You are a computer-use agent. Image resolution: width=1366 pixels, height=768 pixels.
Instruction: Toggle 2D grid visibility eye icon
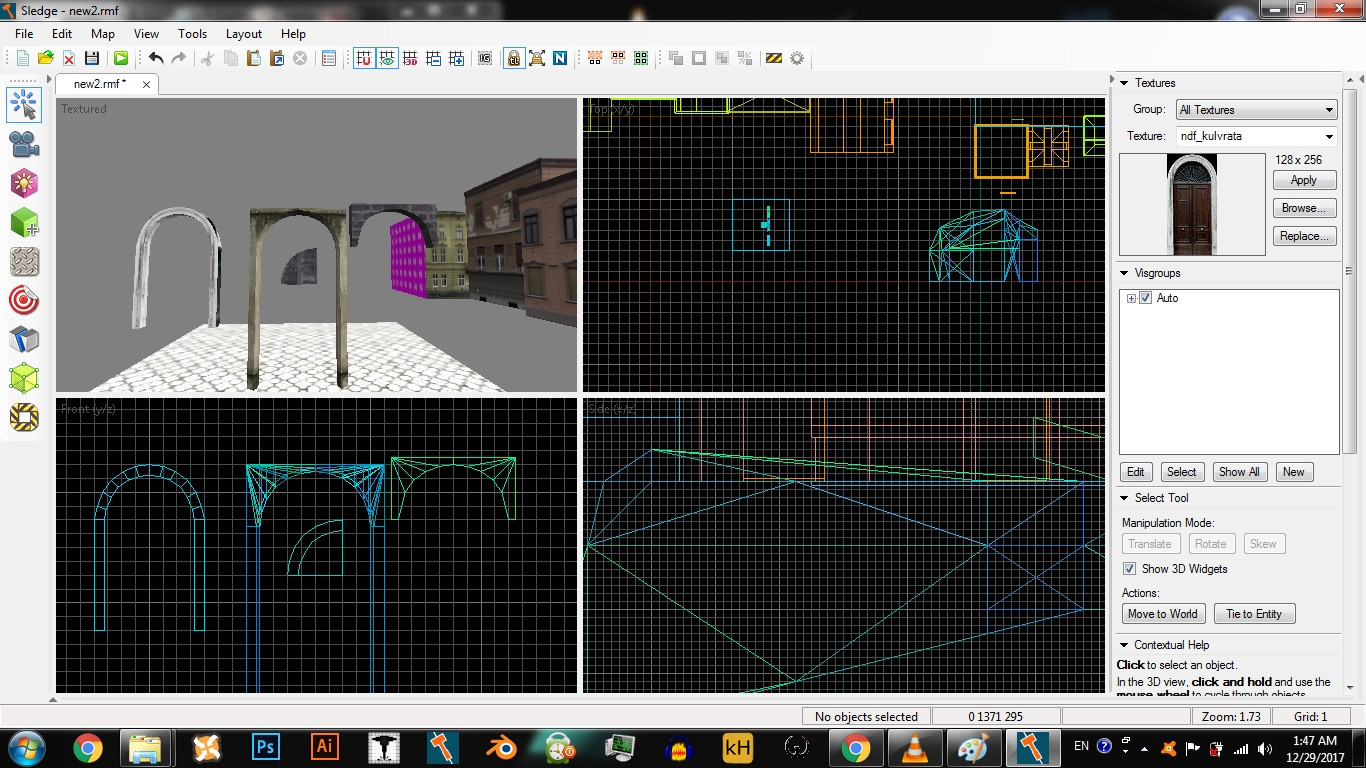tap(387, 59)
